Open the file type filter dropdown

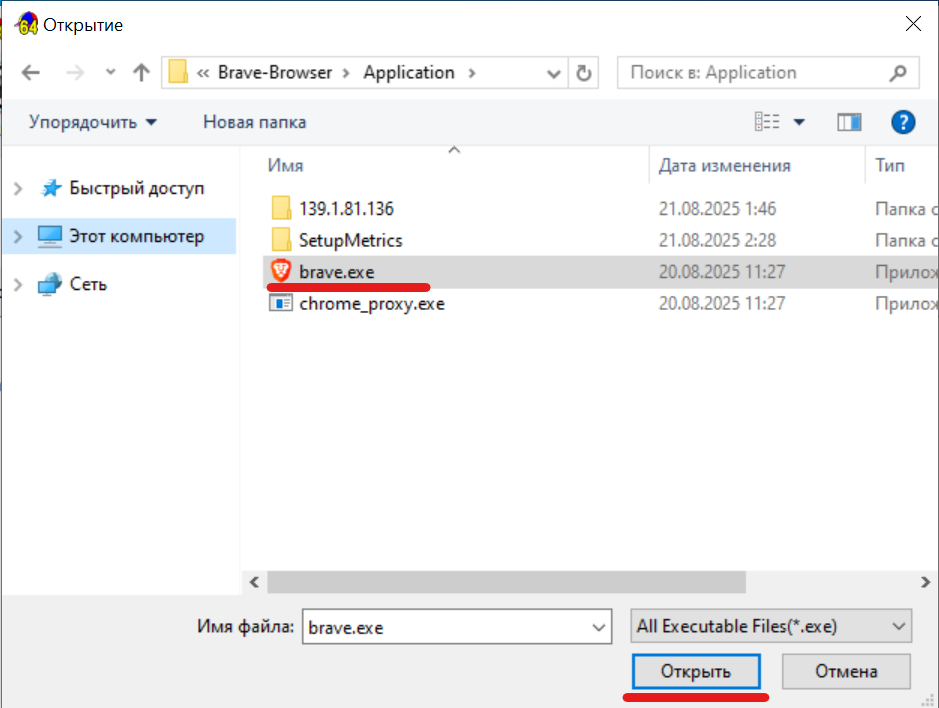771,627
